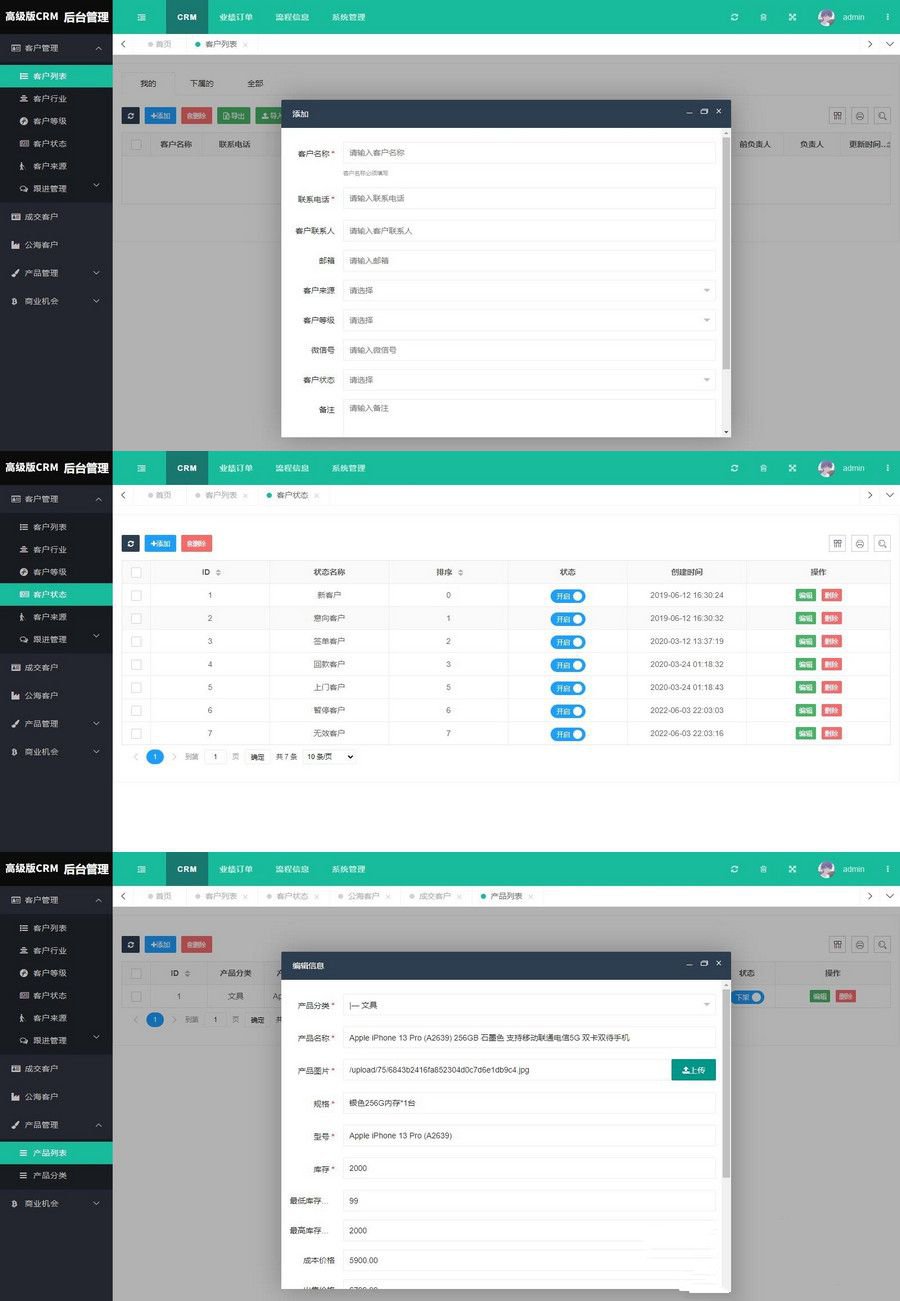The height and width of the screenshot is (1301, 900).
Task: Switch to the 业绩订单 menu tab
Action: click(x=236, y=17)
